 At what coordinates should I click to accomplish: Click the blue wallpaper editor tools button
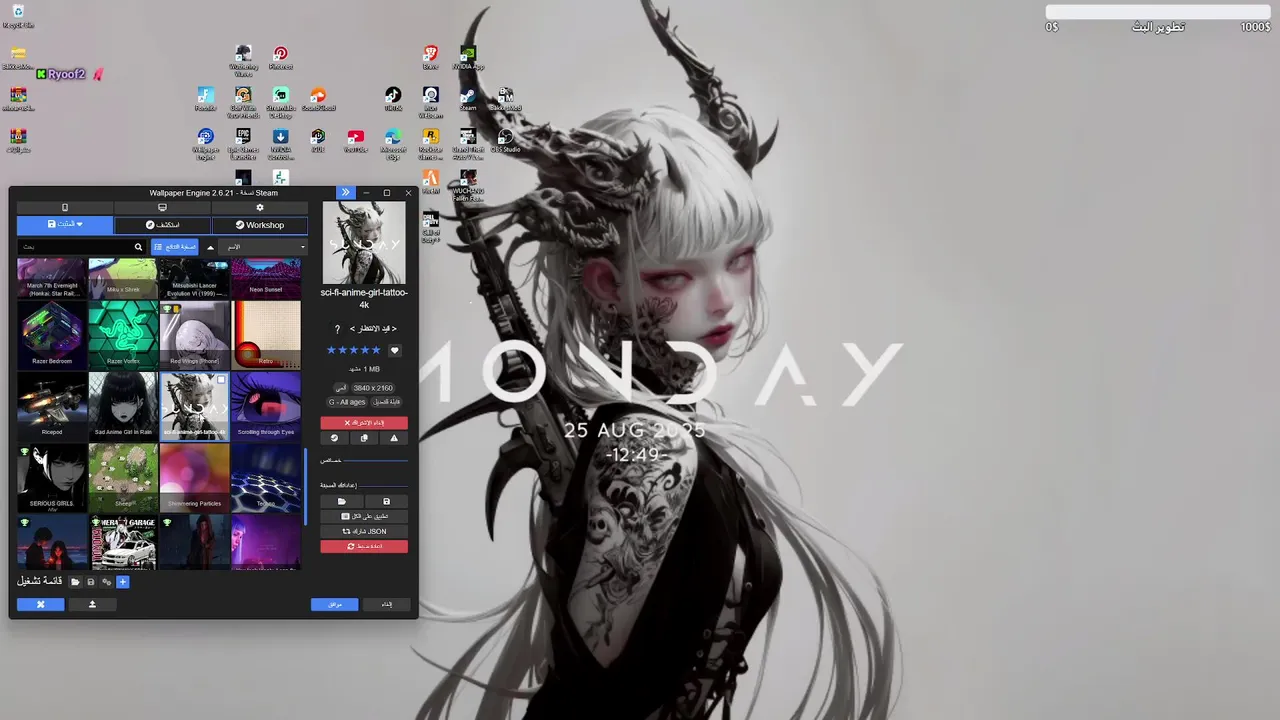[x=40, y=604]
